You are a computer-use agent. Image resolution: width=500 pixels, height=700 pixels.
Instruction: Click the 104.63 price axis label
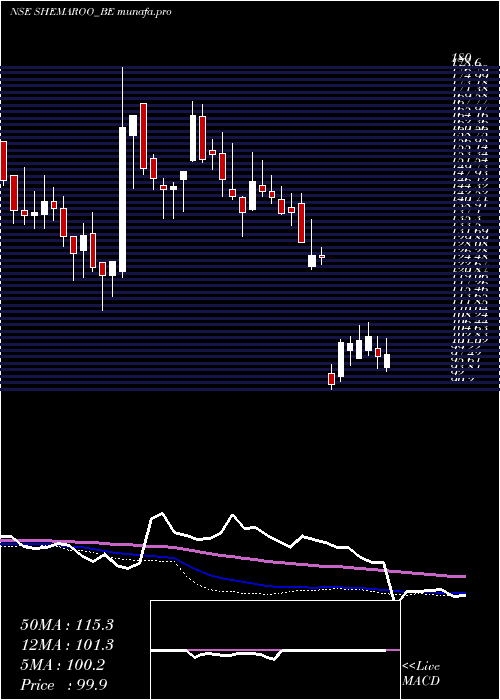click(x=469, y=328)
